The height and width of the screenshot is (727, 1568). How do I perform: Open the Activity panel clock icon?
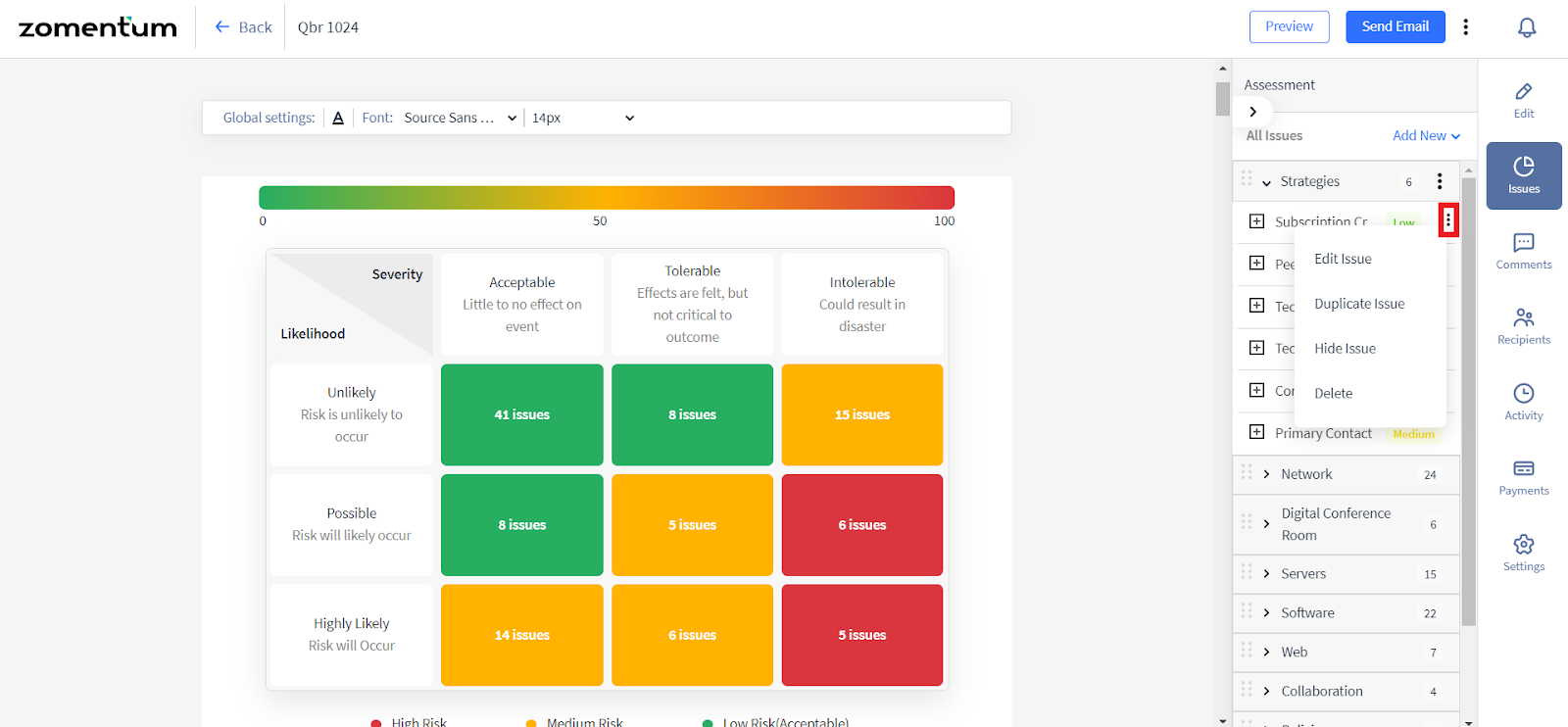[1524, 393]
